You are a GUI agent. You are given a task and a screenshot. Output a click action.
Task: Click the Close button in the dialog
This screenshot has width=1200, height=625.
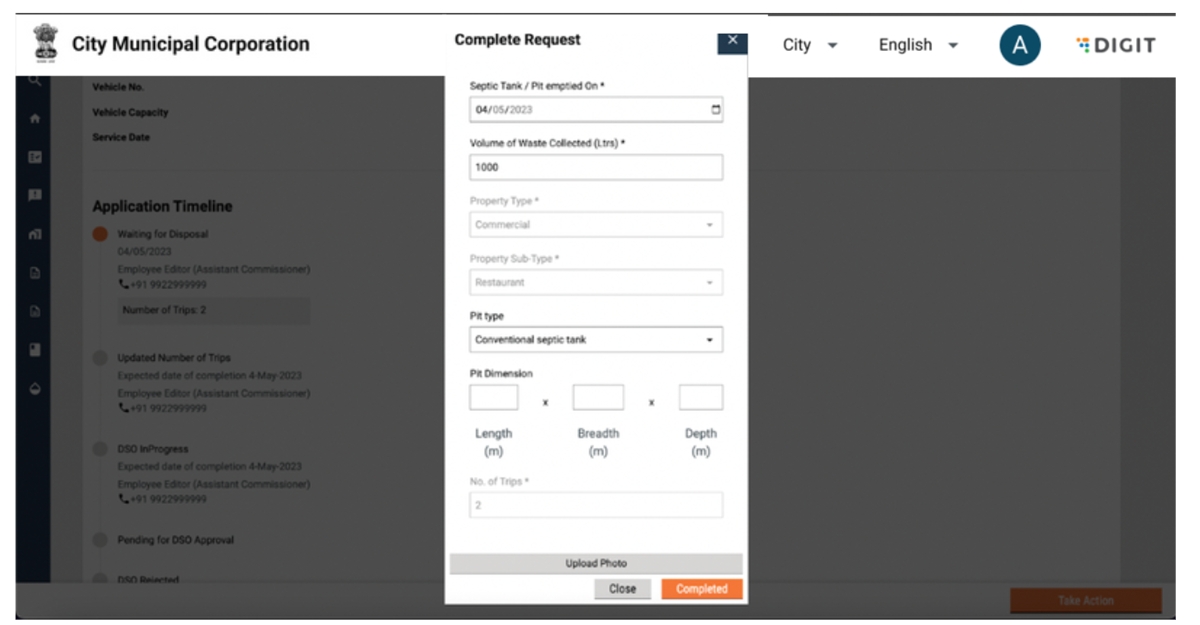point(622,589)
